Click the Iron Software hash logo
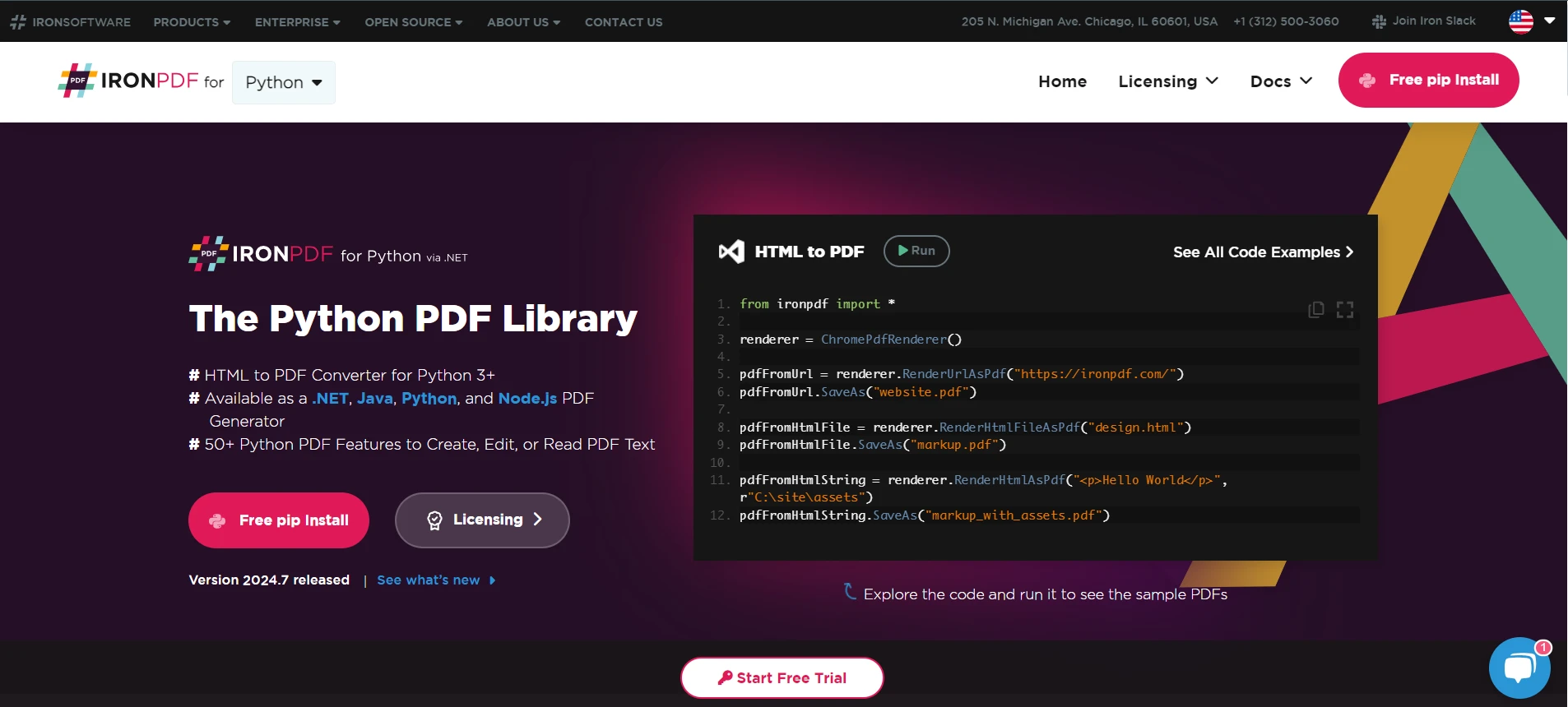 [18, 22]
